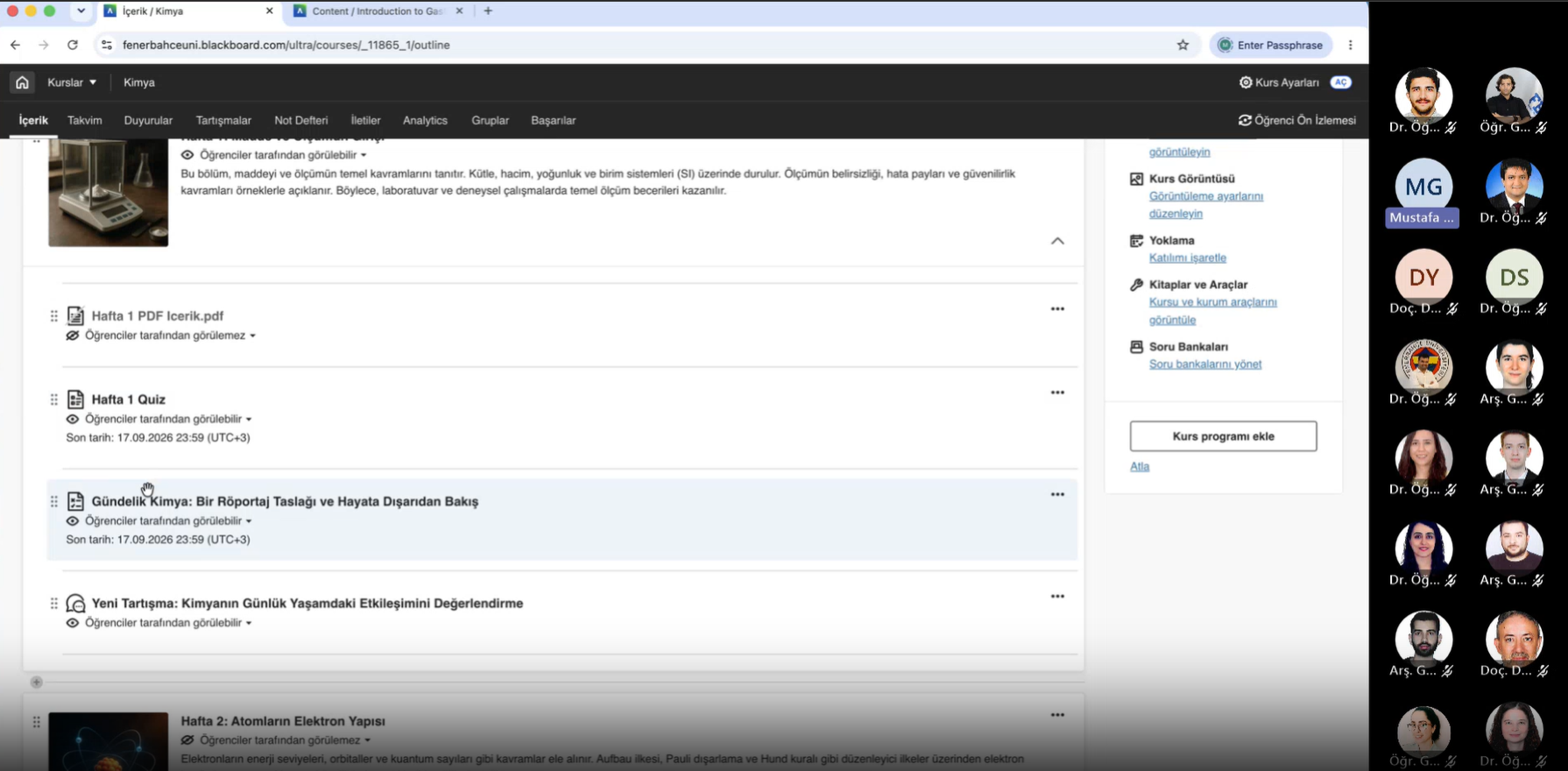Click the Hafta 1 lab scale thumbnail

108,193
